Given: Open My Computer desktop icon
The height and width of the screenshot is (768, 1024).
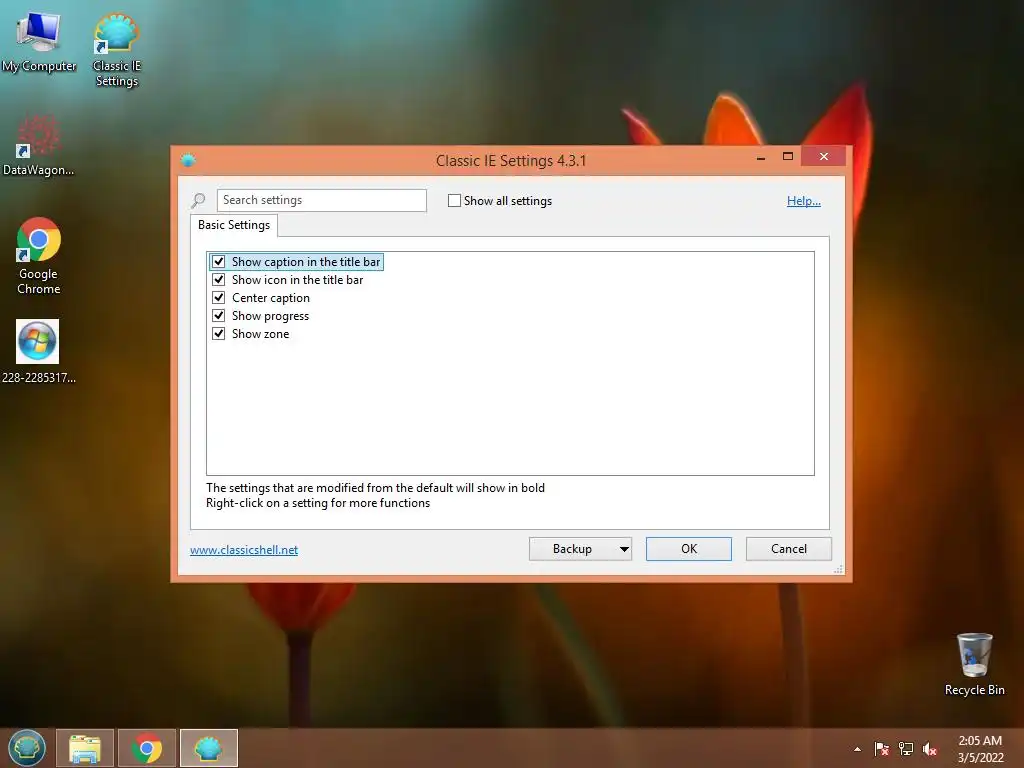Looking at the screenshot, I should [x=39, y=42].
